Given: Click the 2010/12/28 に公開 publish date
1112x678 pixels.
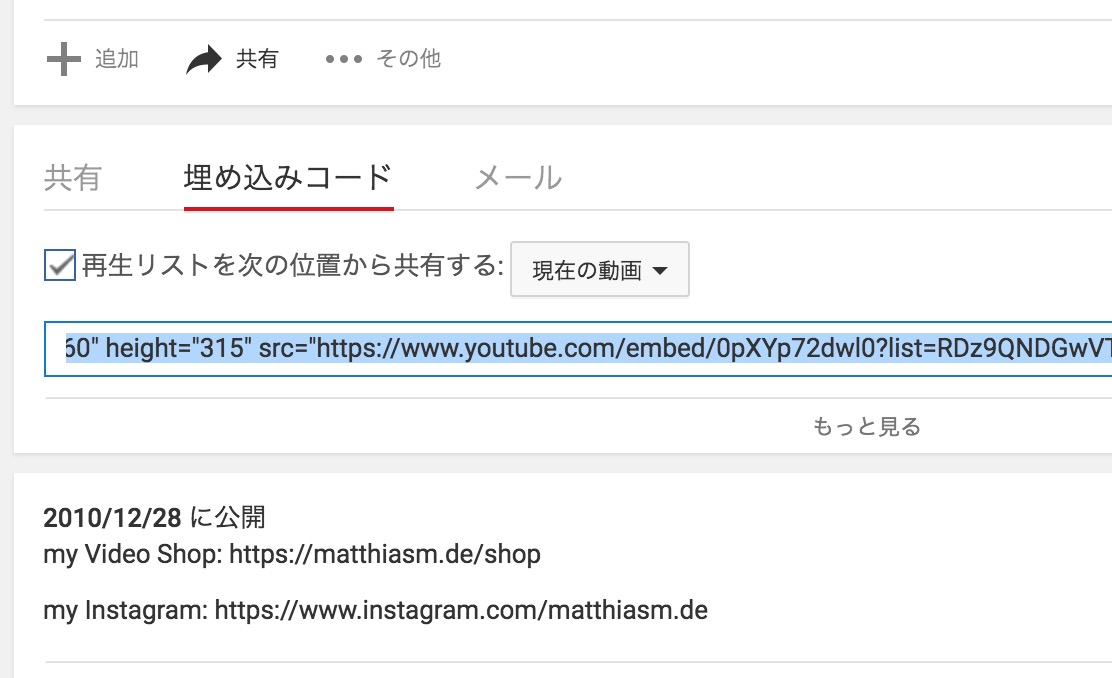Looking at the screenshot, I should pyautogui.click(x=154, y=518).
